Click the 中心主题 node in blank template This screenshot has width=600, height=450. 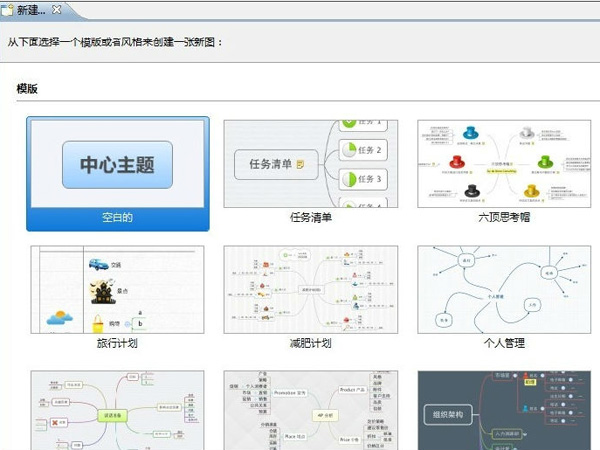(118, 164)
